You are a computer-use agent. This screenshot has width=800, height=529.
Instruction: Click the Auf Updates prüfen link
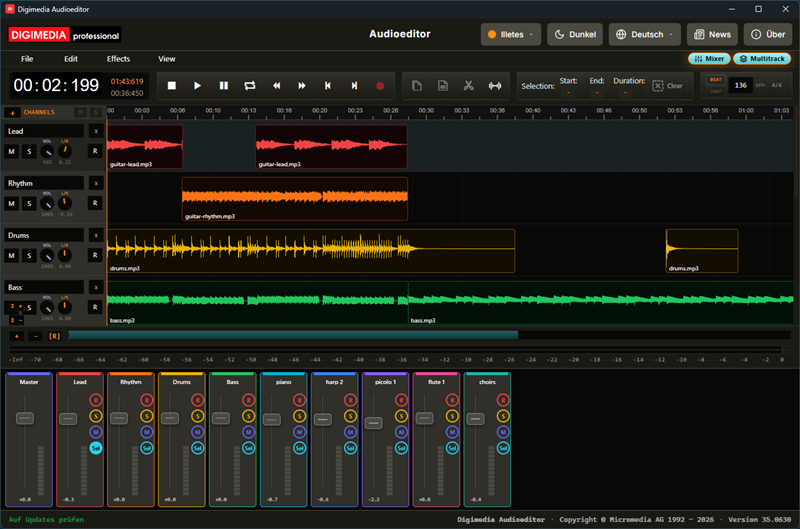pos(46,519)
